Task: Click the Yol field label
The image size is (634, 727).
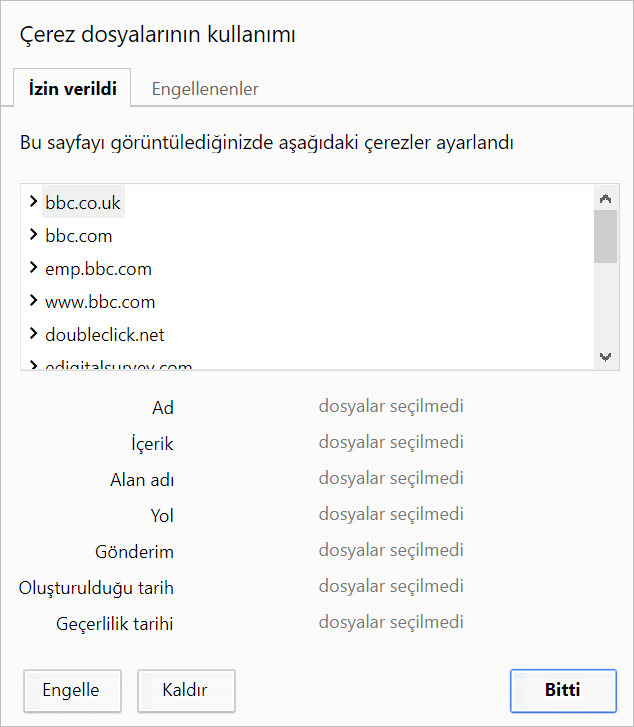Action: [162, 516]
